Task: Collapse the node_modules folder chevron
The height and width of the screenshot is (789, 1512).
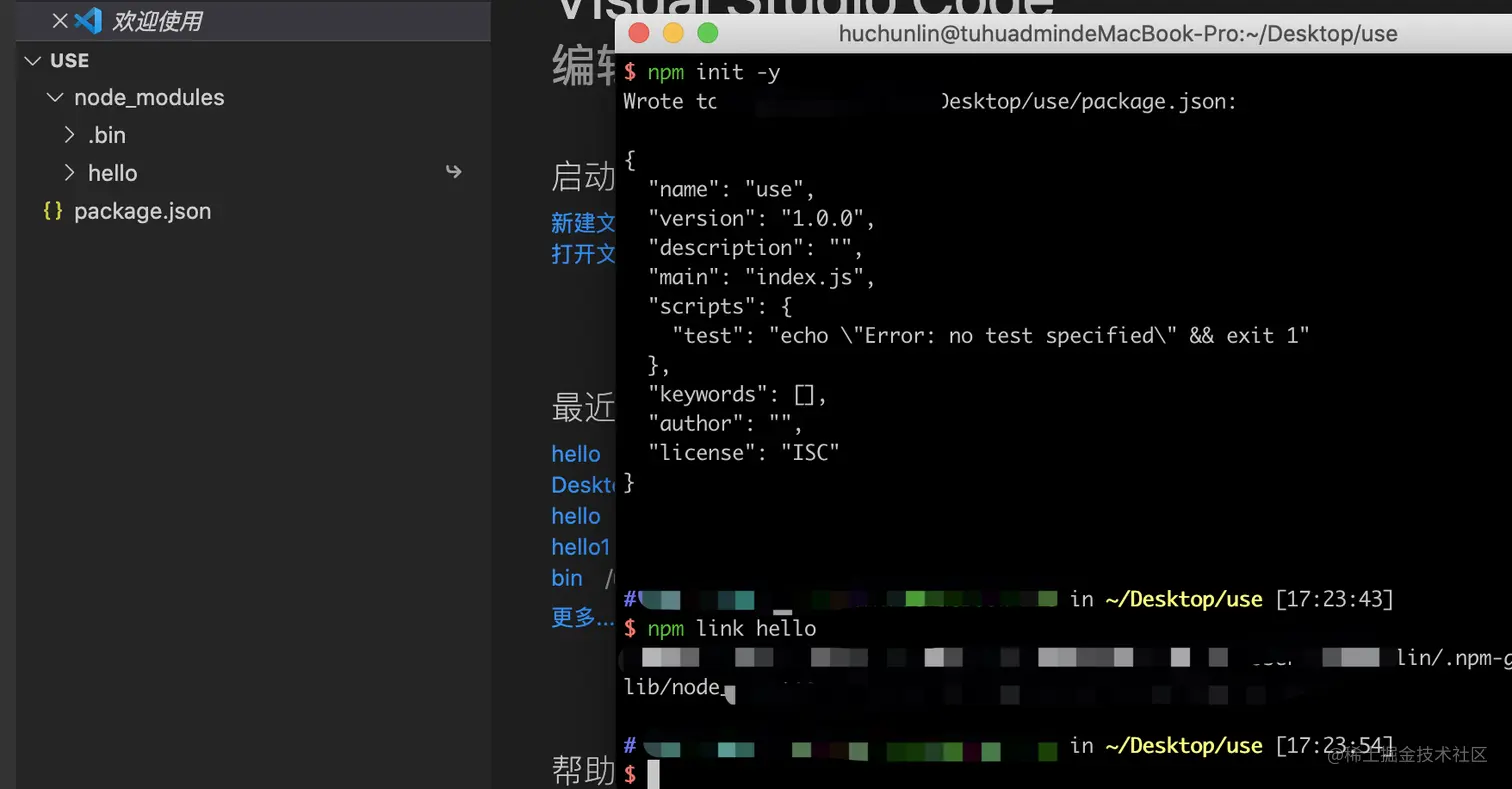Action: [x=56, y=98]
